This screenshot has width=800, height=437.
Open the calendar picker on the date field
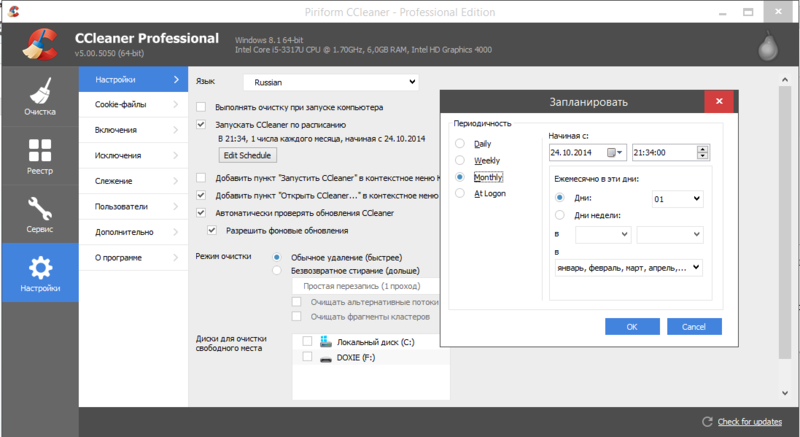pyautogui.click(x=615, y=152)
